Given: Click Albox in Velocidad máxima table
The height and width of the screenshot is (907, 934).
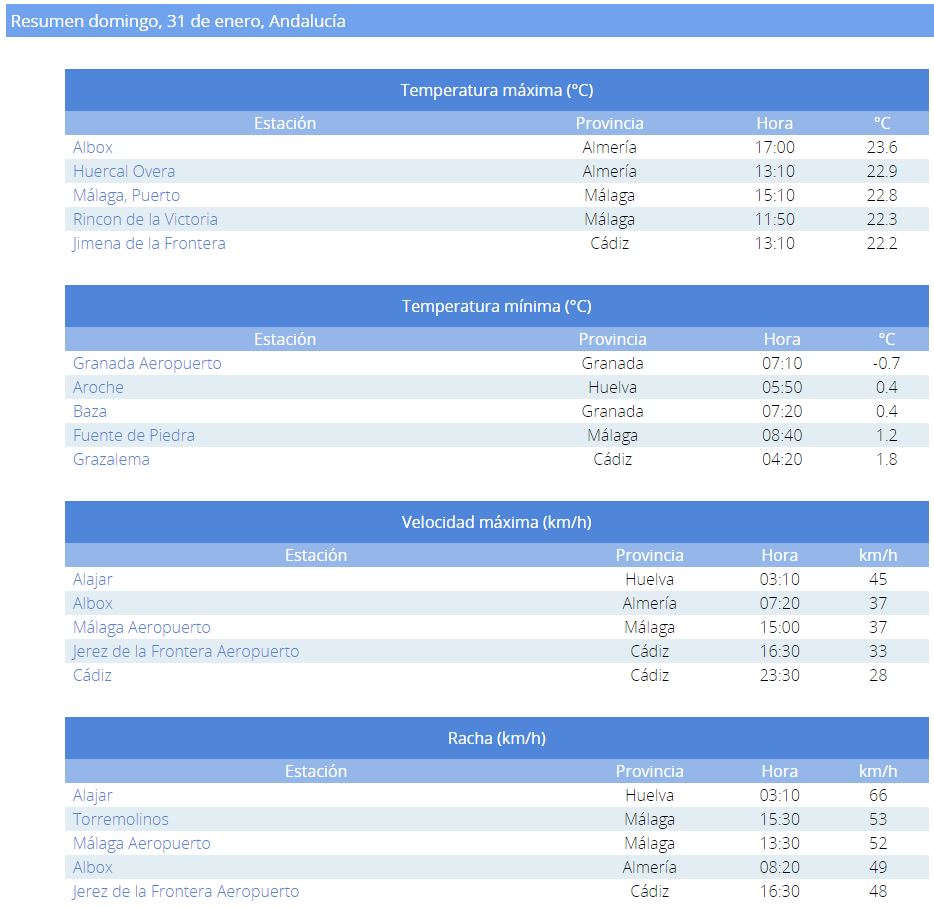Looking at the screenshot, I should point(93,603).
